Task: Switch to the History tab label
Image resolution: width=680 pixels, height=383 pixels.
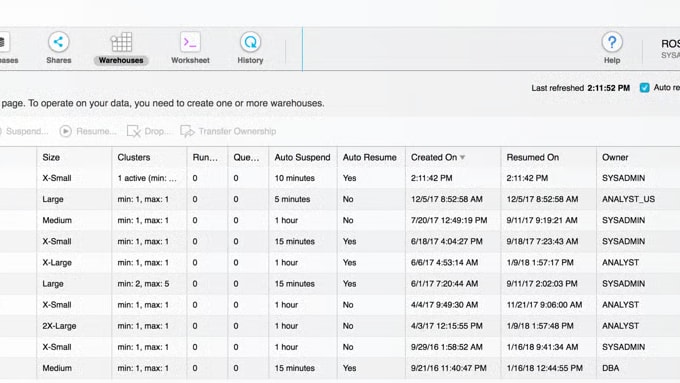Action: (250, 60)
